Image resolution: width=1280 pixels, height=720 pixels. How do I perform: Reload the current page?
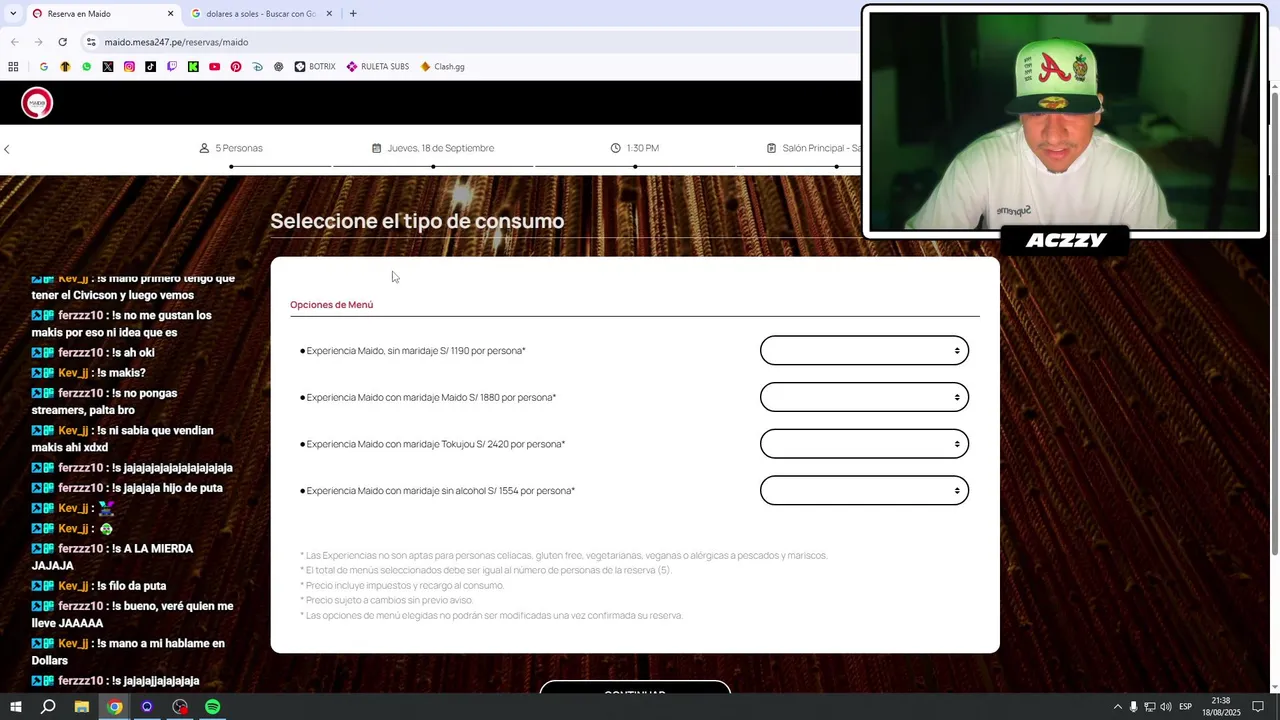(62, 42)
